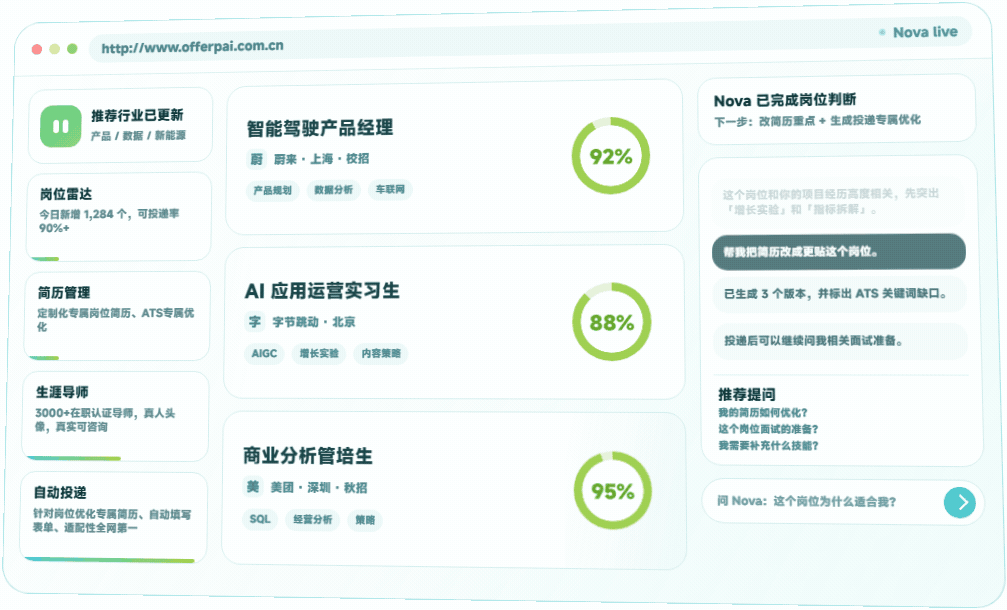Viewport: 1007px width, 610px height.
Task: Click the Nova live status dot
Action: click(x=882, y=32)
